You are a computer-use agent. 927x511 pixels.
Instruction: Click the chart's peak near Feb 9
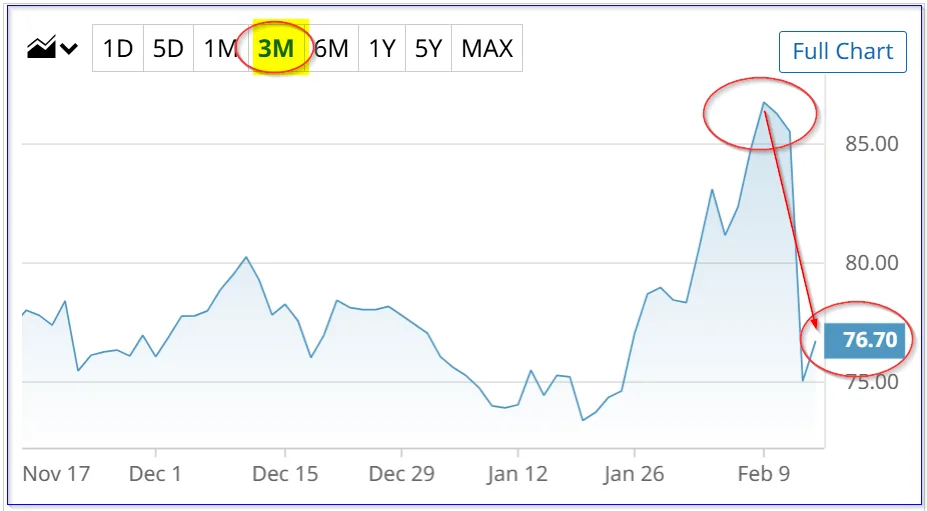click(764, 103)
